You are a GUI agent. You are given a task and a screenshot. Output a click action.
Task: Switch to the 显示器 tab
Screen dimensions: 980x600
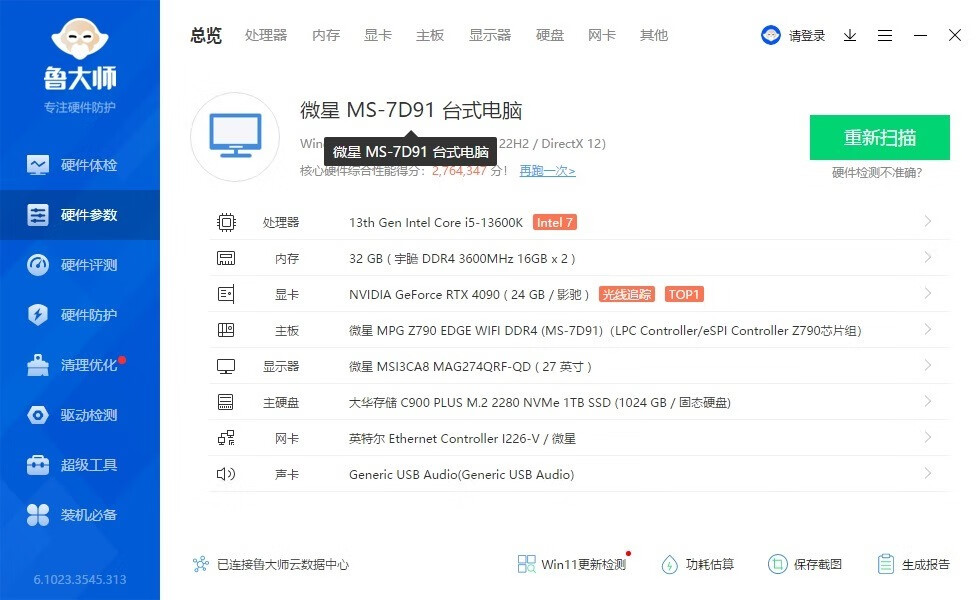coord(490,36)
